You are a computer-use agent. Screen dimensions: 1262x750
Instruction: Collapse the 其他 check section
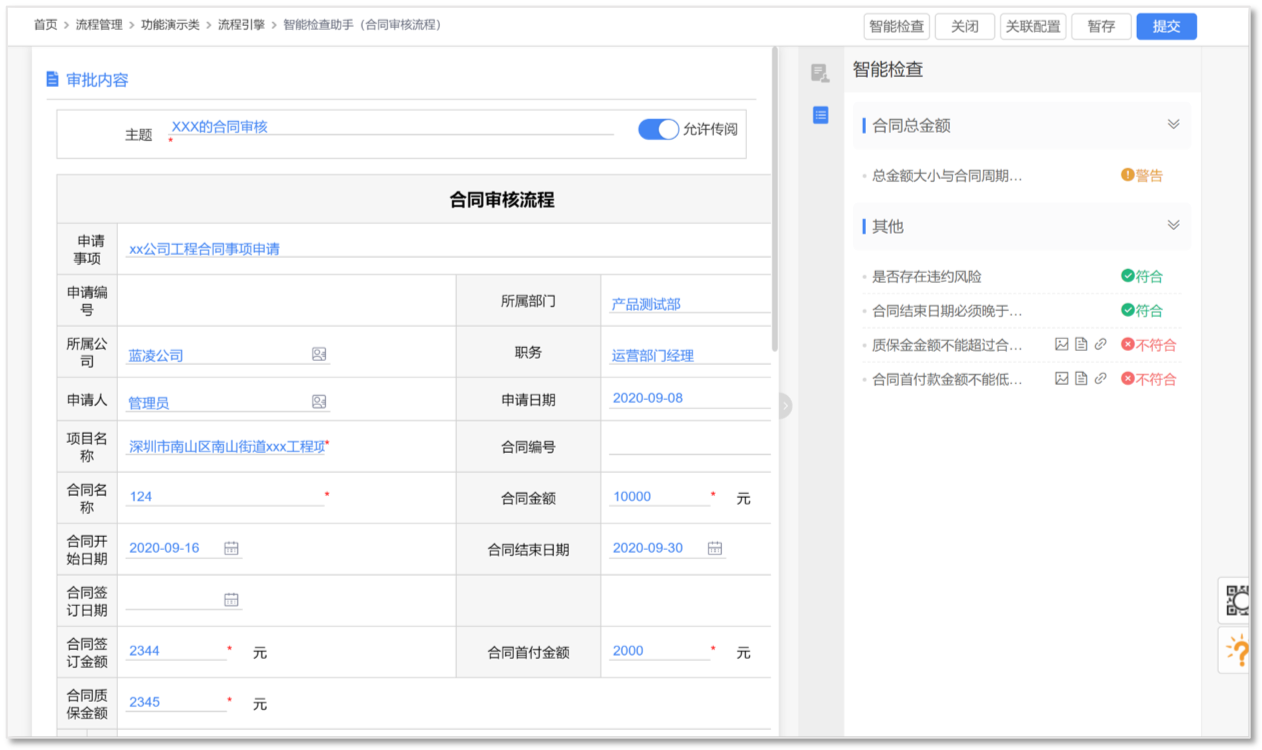click(x=1173, y=225)
